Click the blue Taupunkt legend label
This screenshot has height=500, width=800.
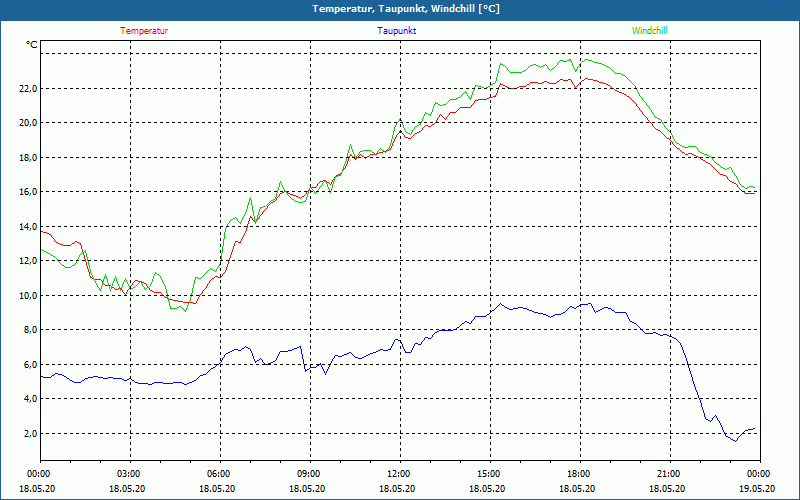coord(397,31)
